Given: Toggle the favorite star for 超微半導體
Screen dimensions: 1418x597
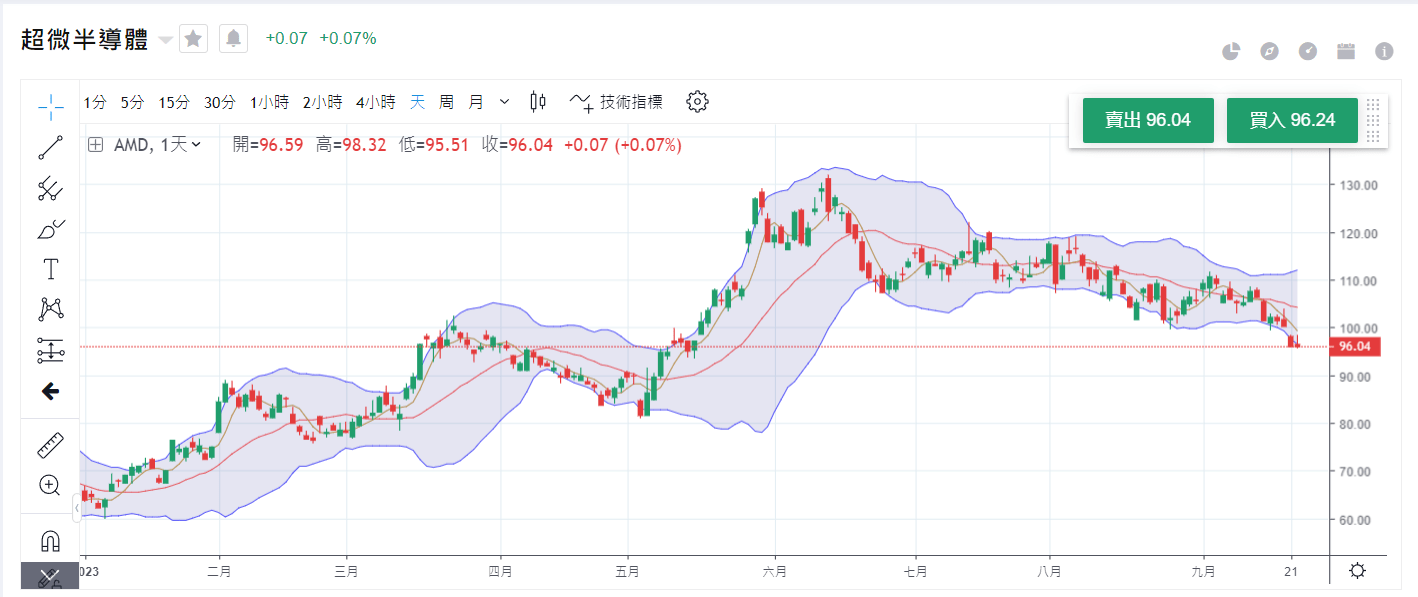Looking at the screenshot, I should coord(194,39).
